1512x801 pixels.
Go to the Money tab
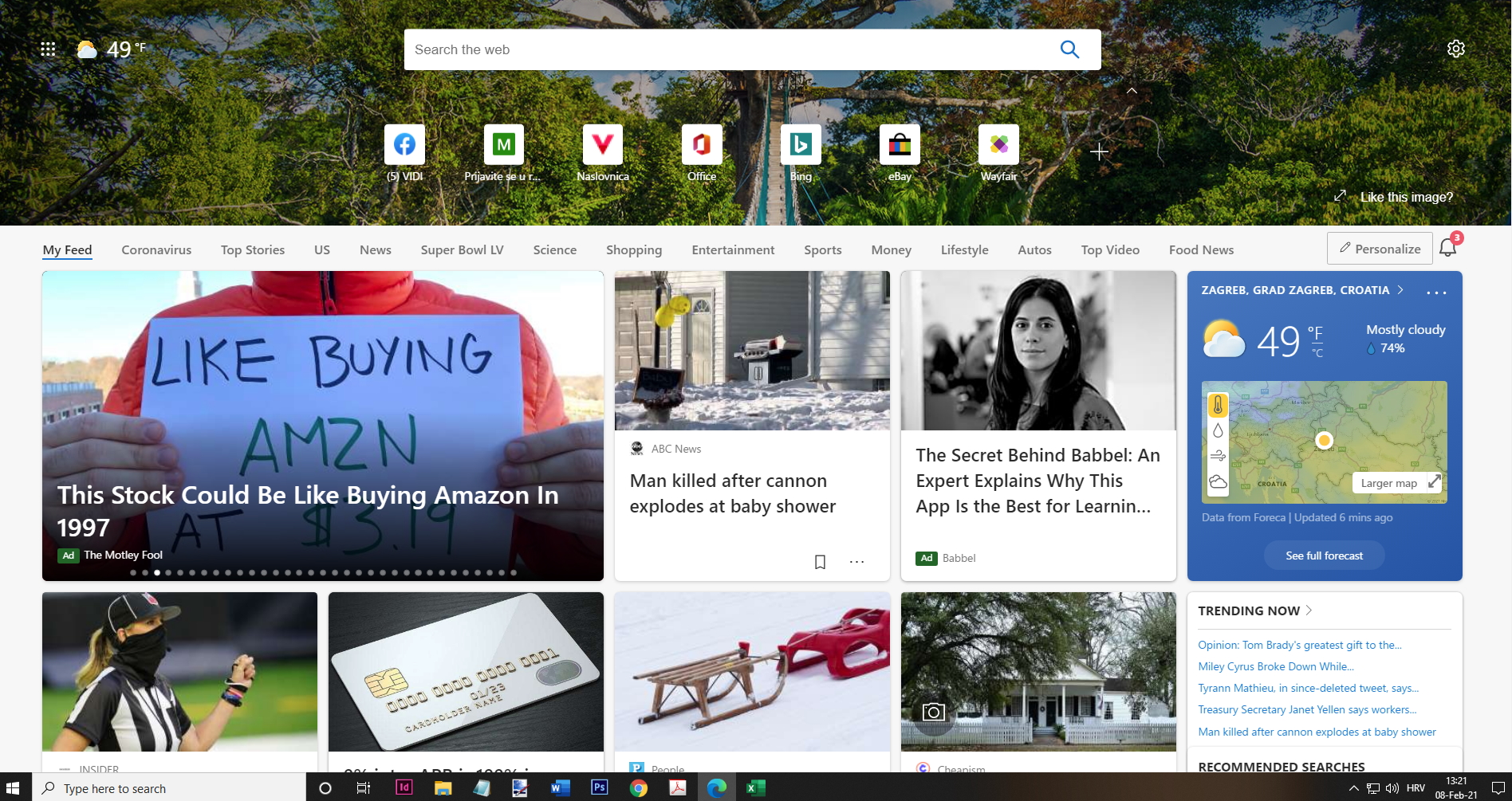click(x=891, y=250)
